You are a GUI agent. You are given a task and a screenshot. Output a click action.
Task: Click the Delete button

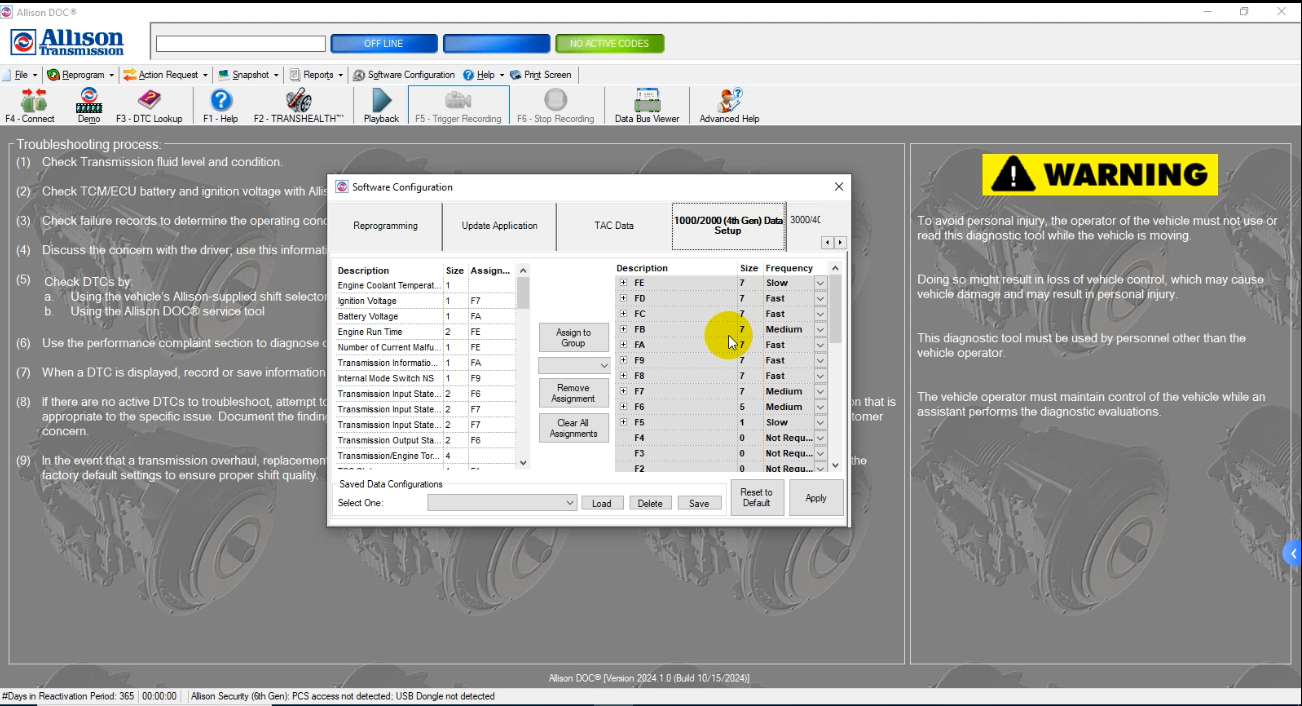pyautogui.click(x=650, y=503)
